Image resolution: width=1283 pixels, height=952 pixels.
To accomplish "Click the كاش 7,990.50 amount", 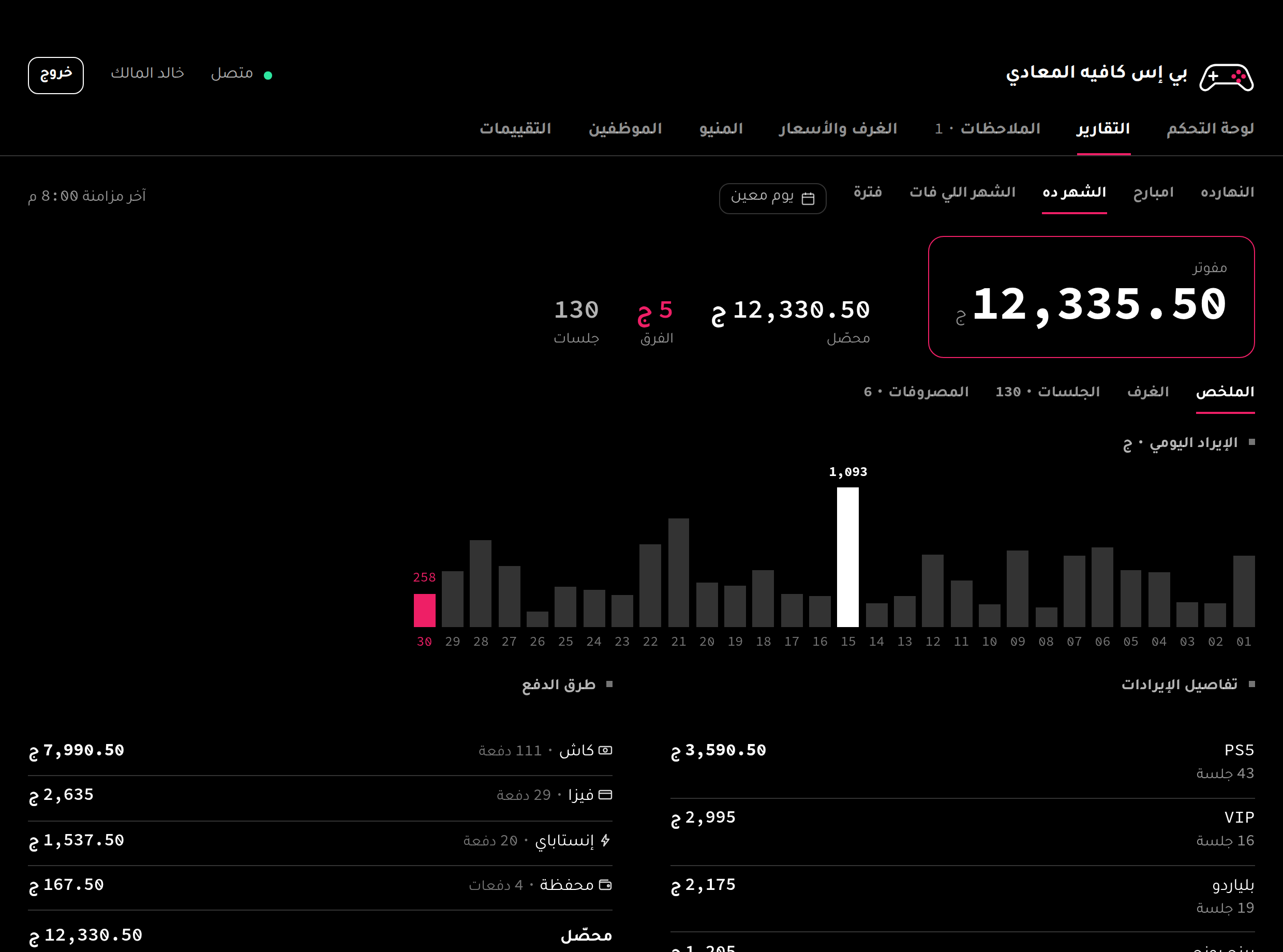I will click(77, 751).
